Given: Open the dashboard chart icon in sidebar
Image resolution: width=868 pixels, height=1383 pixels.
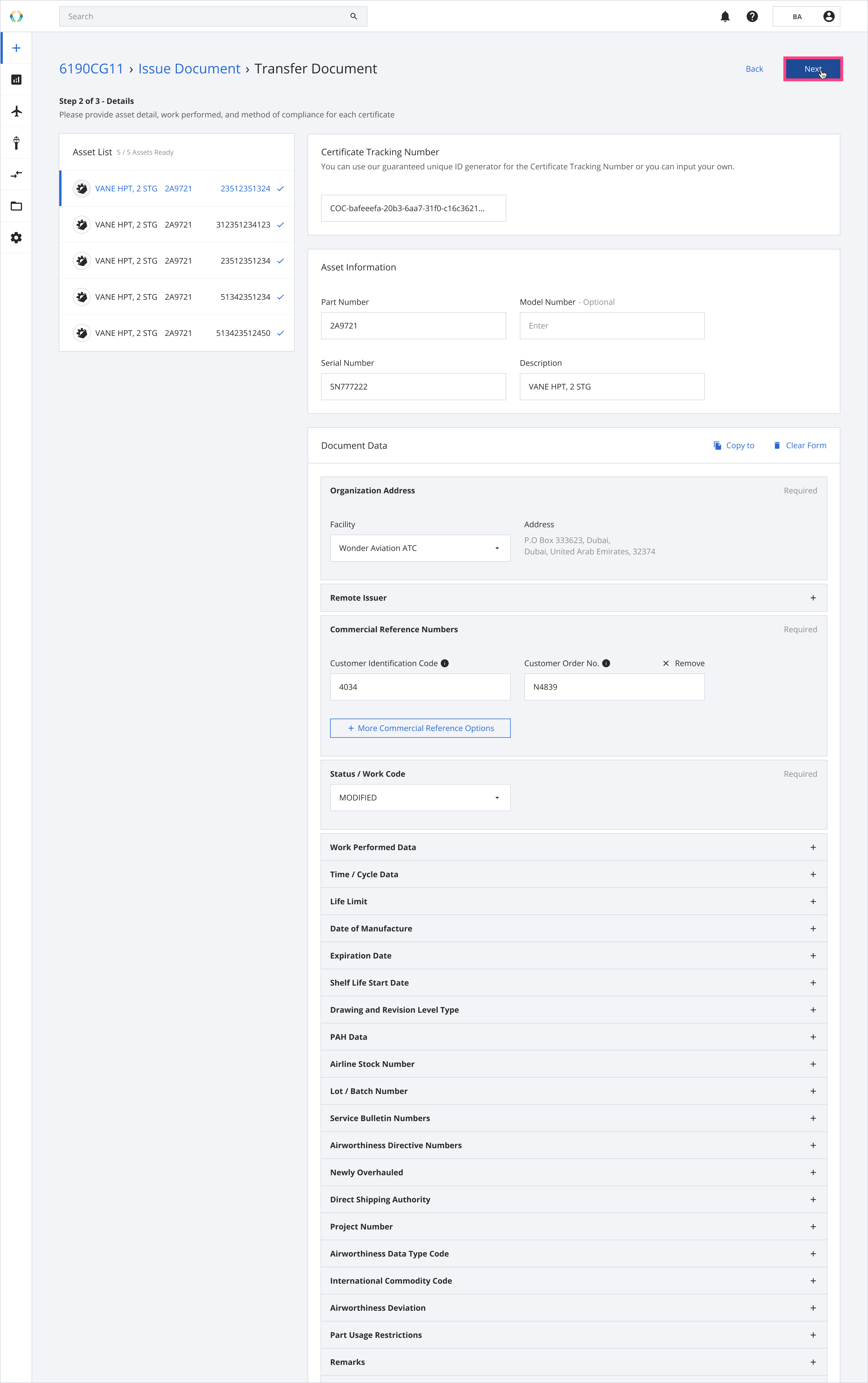Looking at the screenshot, I should click(x=16, y=80).
